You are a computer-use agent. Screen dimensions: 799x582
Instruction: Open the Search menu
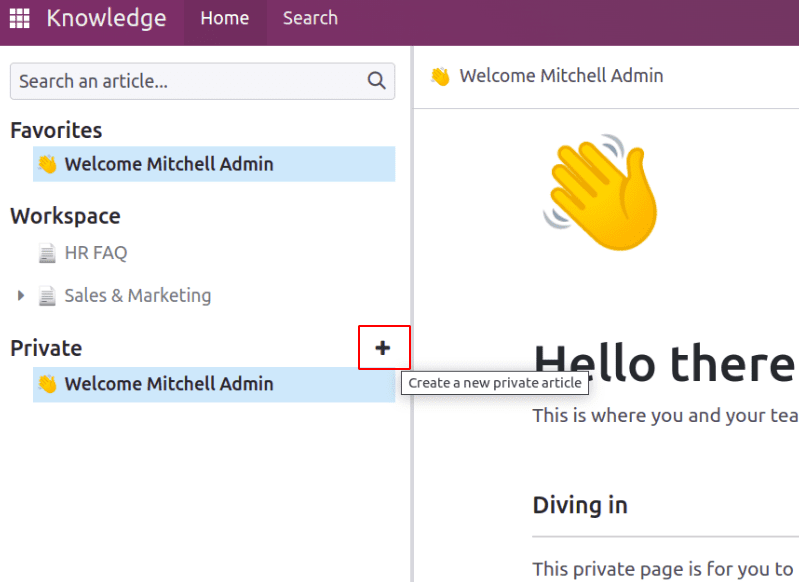[x=310, y=18]
